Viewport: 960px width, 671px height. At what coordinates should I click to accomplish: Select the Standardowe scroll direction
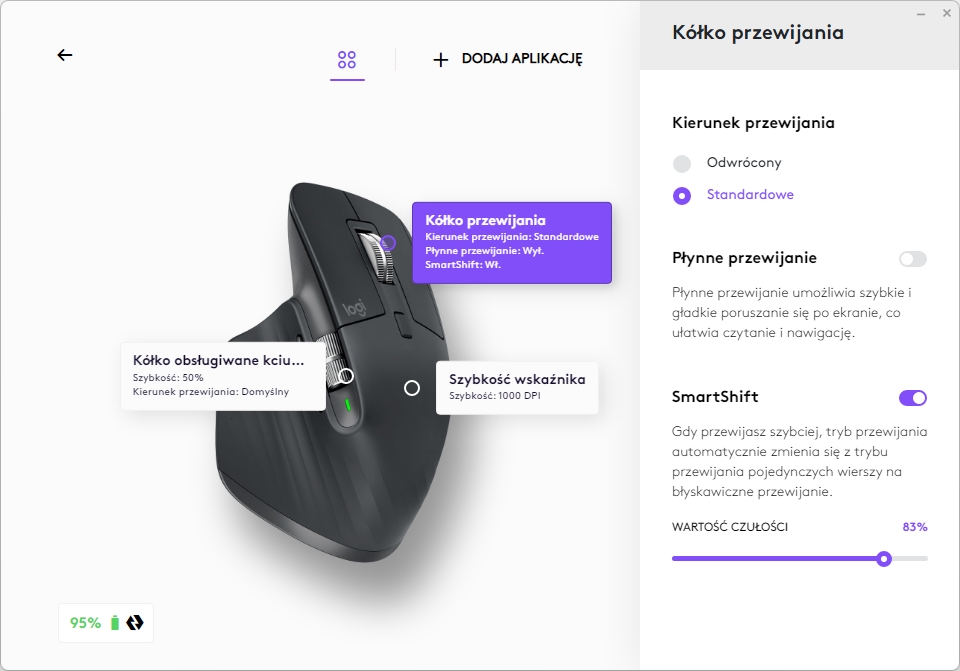681,196
